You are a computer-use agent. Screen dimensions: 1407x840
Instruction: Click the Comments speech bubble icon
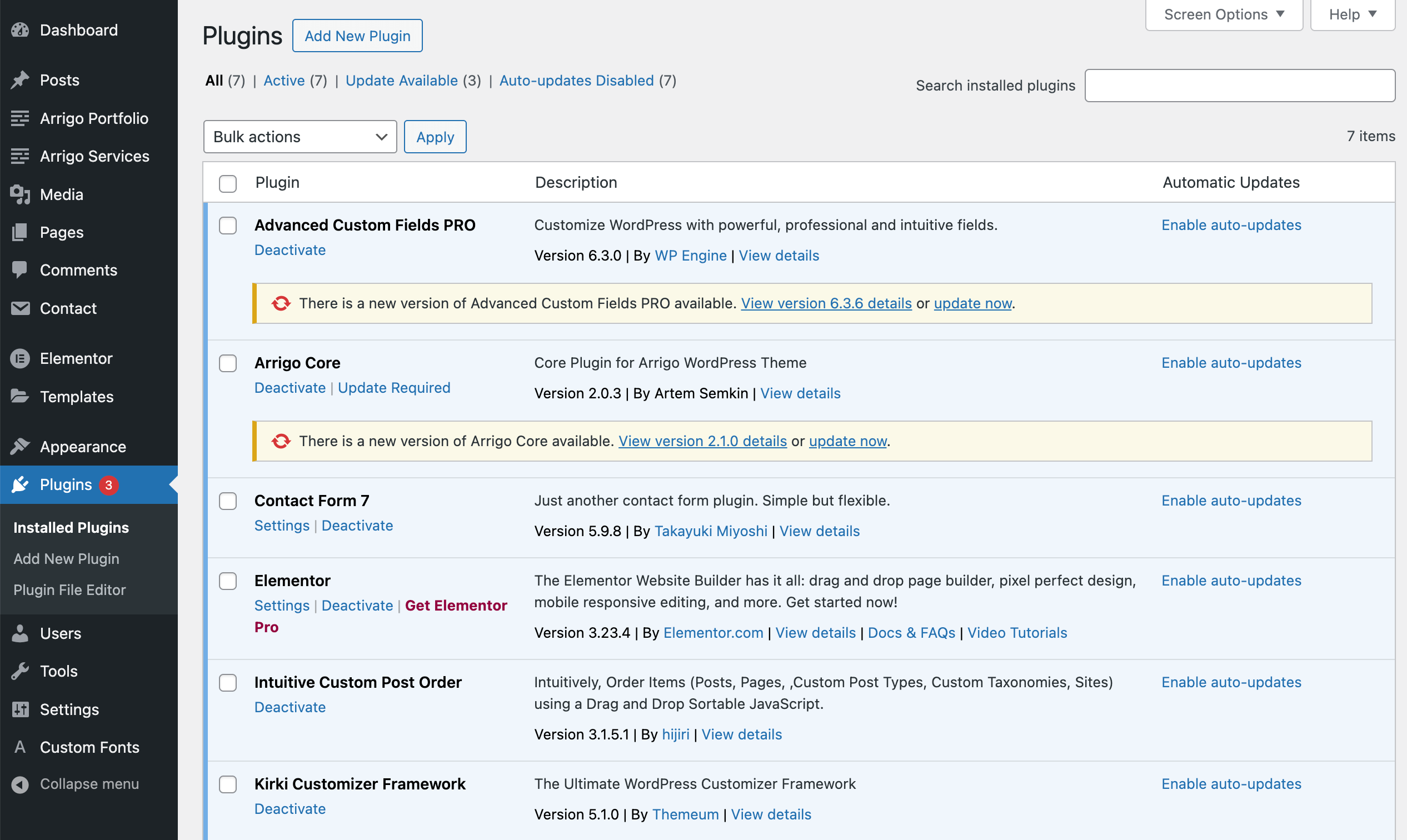pos(20,270)
